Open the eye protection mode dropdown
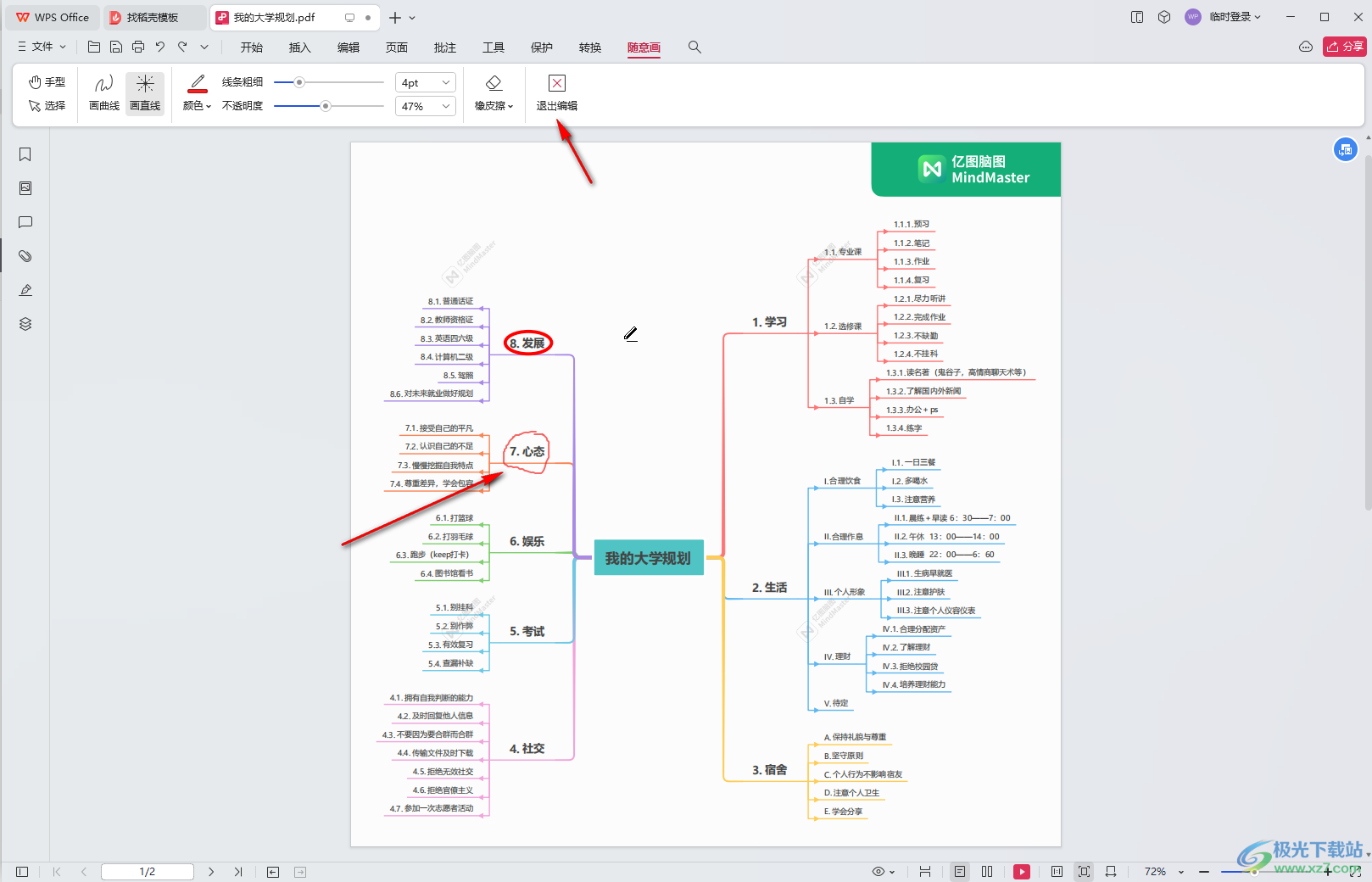Image resolution: width=1372 pixels, height=882 pixels. pyautogui.click(x=884, y=872)
